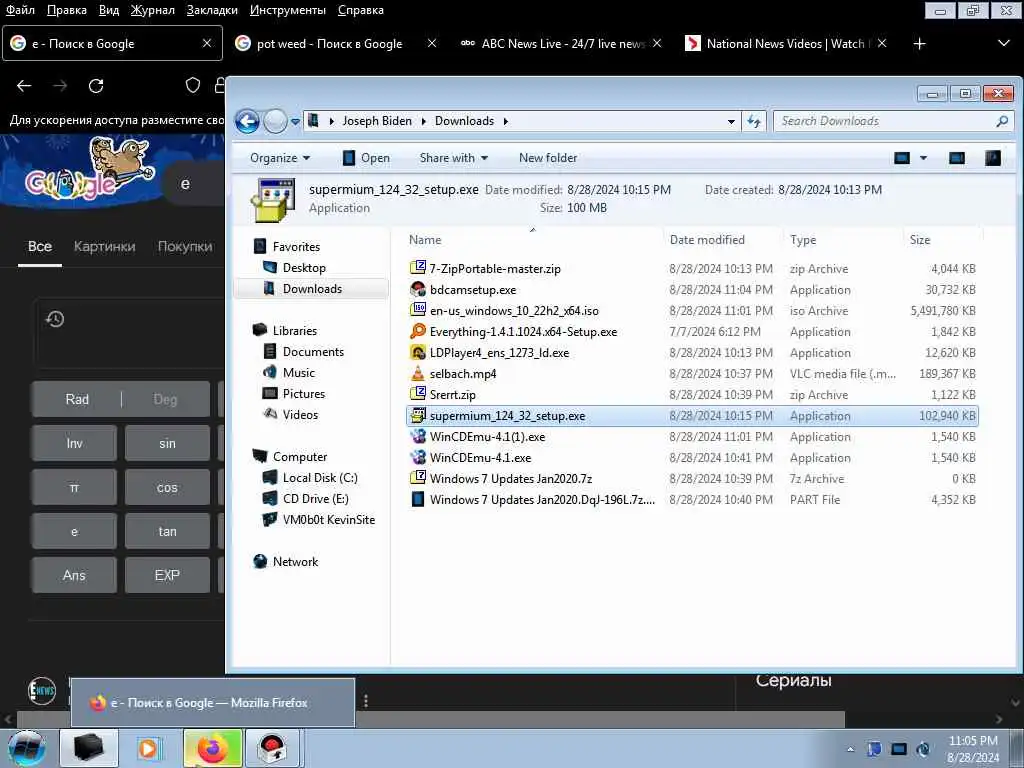Image resolution: width=1024 pixels, height=768 pixels.
Task: Click the change view icon
Action: click(902, 158)
